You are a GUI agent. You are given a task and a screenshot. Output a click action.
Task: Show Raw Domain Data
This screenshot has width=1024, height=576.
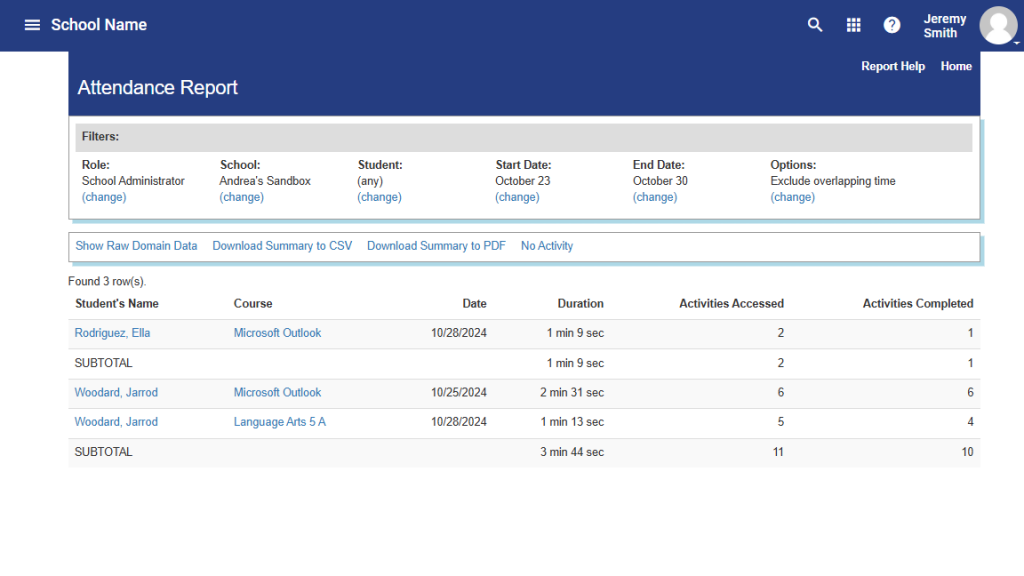[136, 246]
